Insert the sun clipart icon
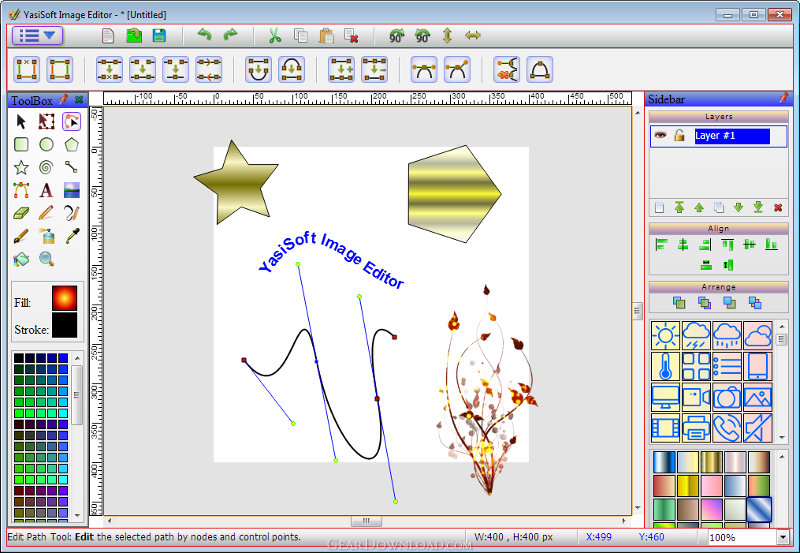 coord(665,336)
